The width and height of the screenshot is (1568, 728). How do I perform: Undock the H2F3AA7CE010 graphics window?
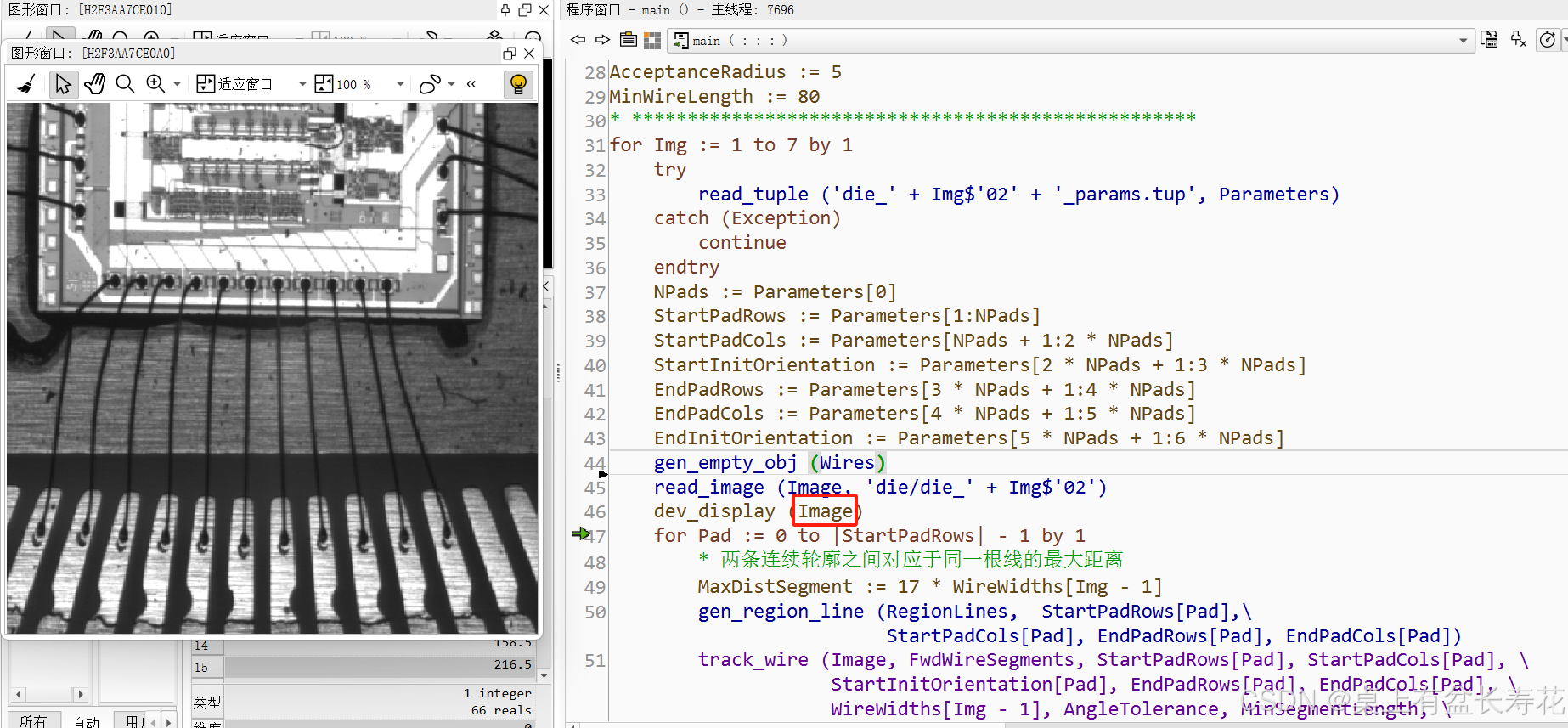click(x=525, y=10)
